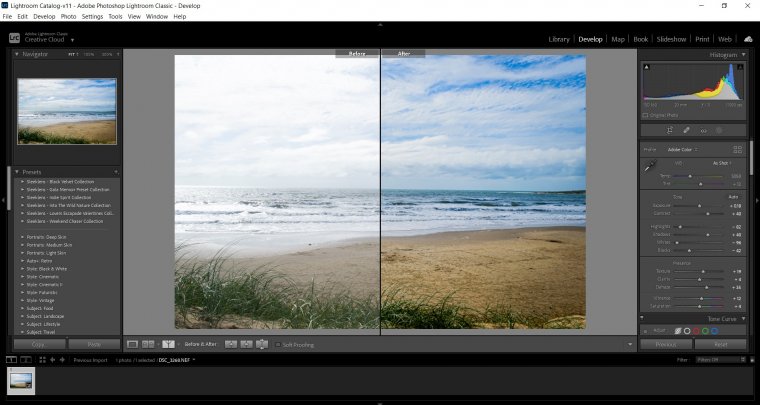Add a new preset with plus icon

tap(116, 172)
